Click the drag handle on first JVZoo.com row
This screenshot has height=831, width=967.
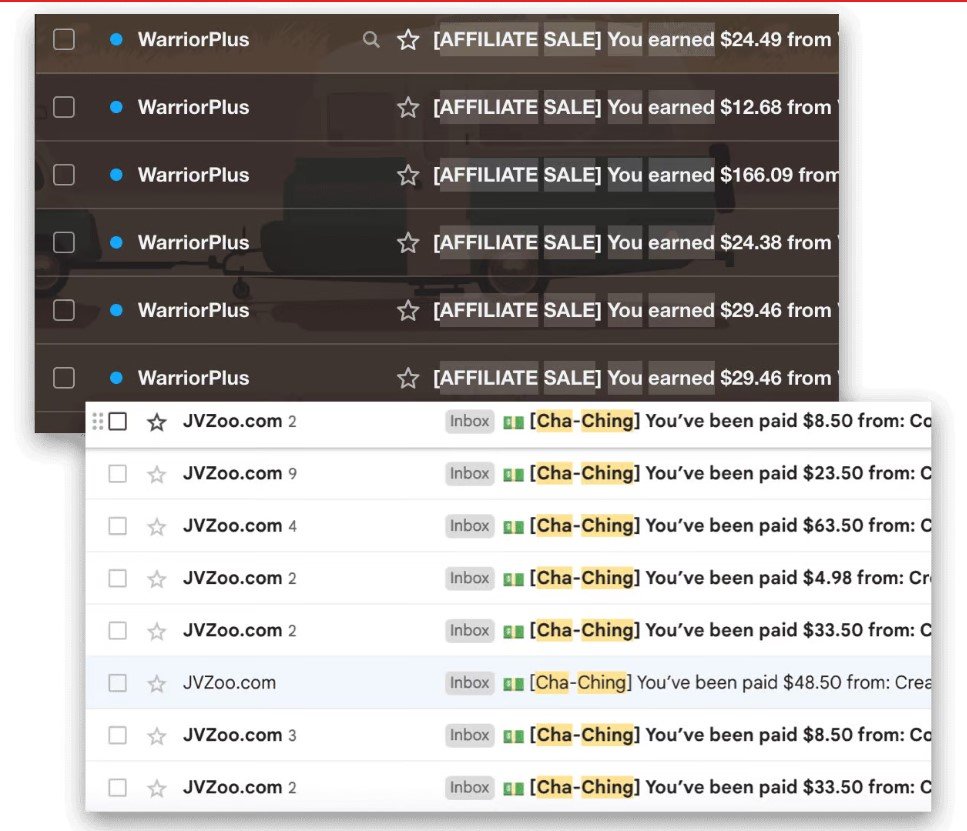97,421
